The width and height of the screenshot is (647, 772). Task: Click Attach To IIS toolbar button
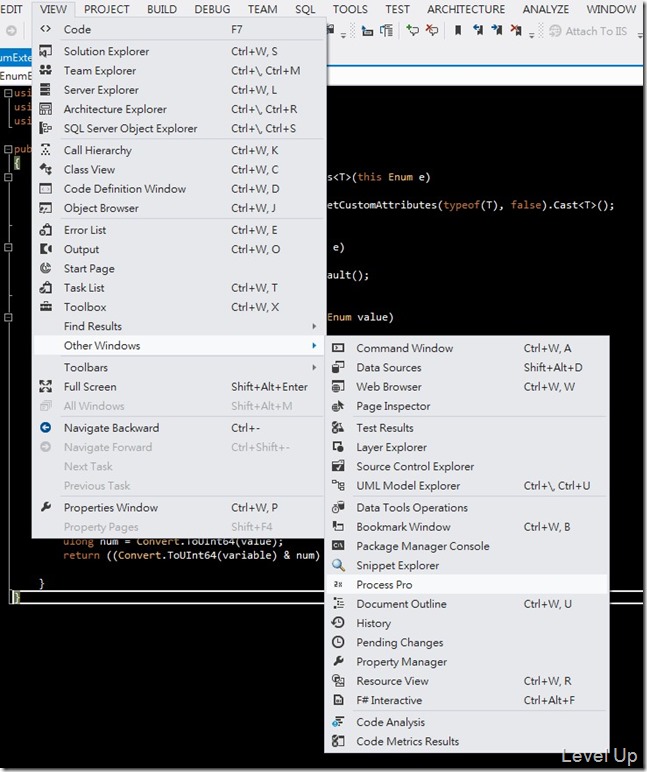coord(588,31)
